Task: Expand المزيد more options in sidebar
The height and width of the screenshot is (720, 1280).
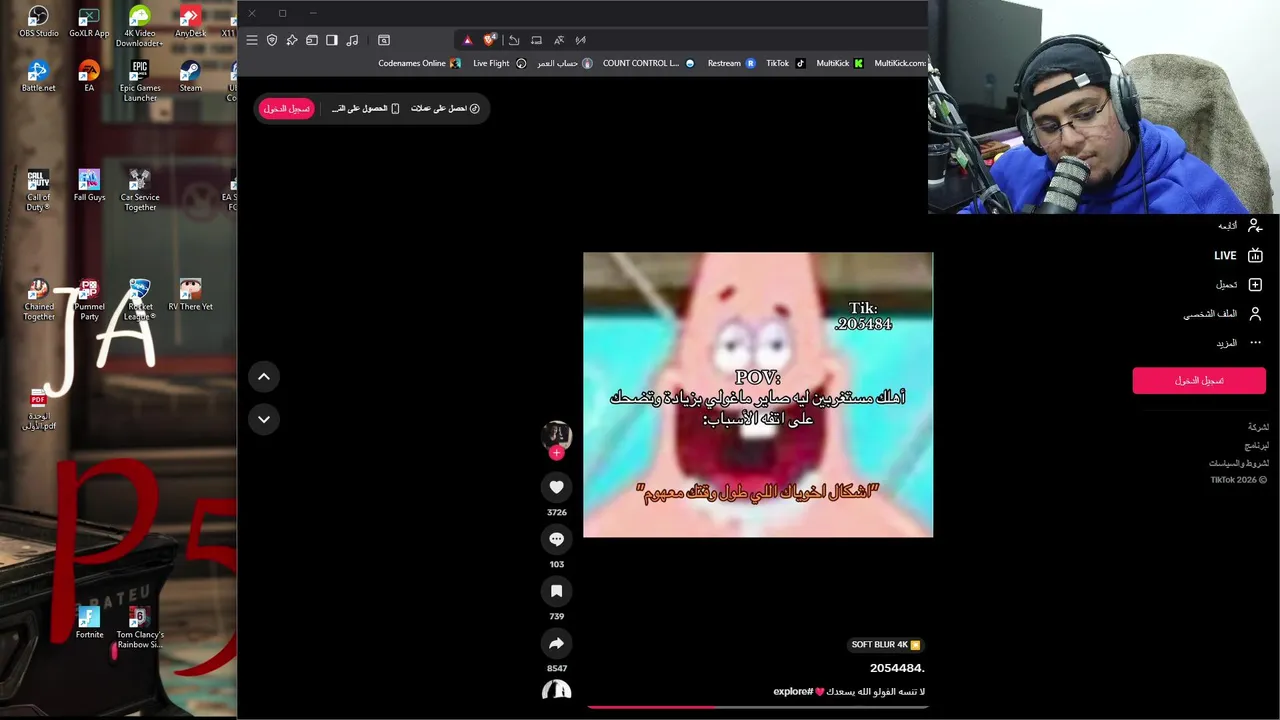Action: tap(1239, 343)
